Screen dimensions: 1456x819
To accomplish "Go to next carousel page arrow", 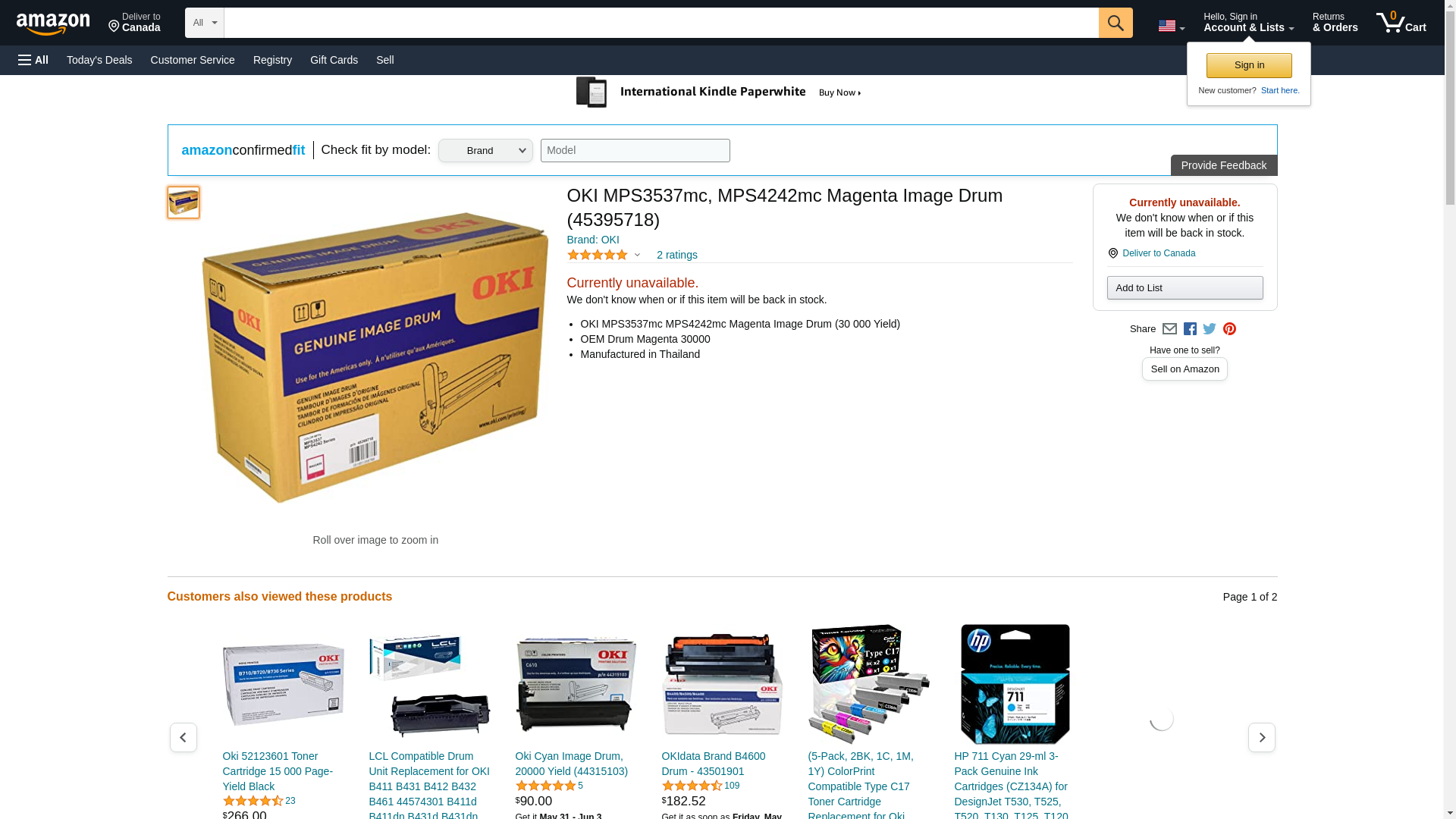I will coord(1261,737).
